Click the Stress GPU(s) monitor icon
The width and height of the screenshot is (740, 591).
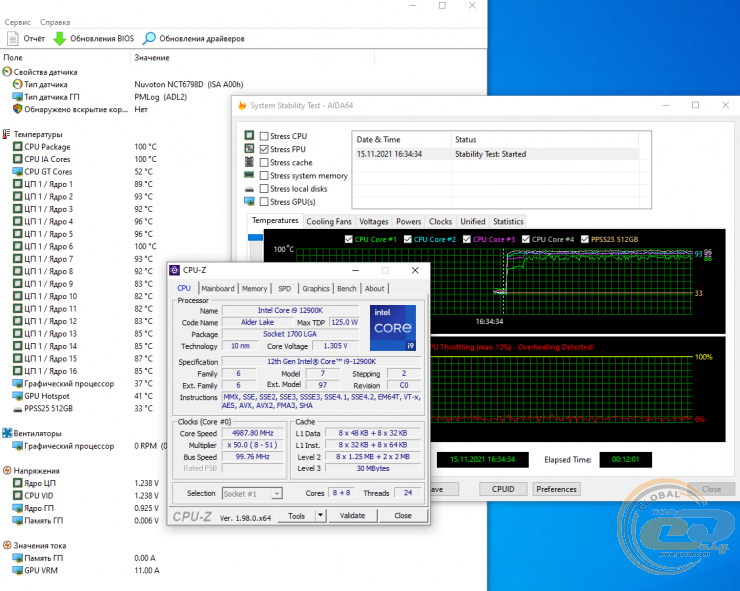[x=249, y=202]
